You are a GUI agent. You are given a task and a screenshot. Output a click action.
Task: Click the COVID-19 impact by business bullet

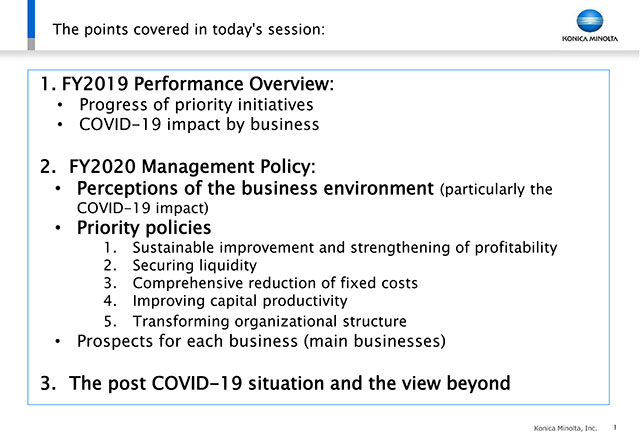[199, 125]
